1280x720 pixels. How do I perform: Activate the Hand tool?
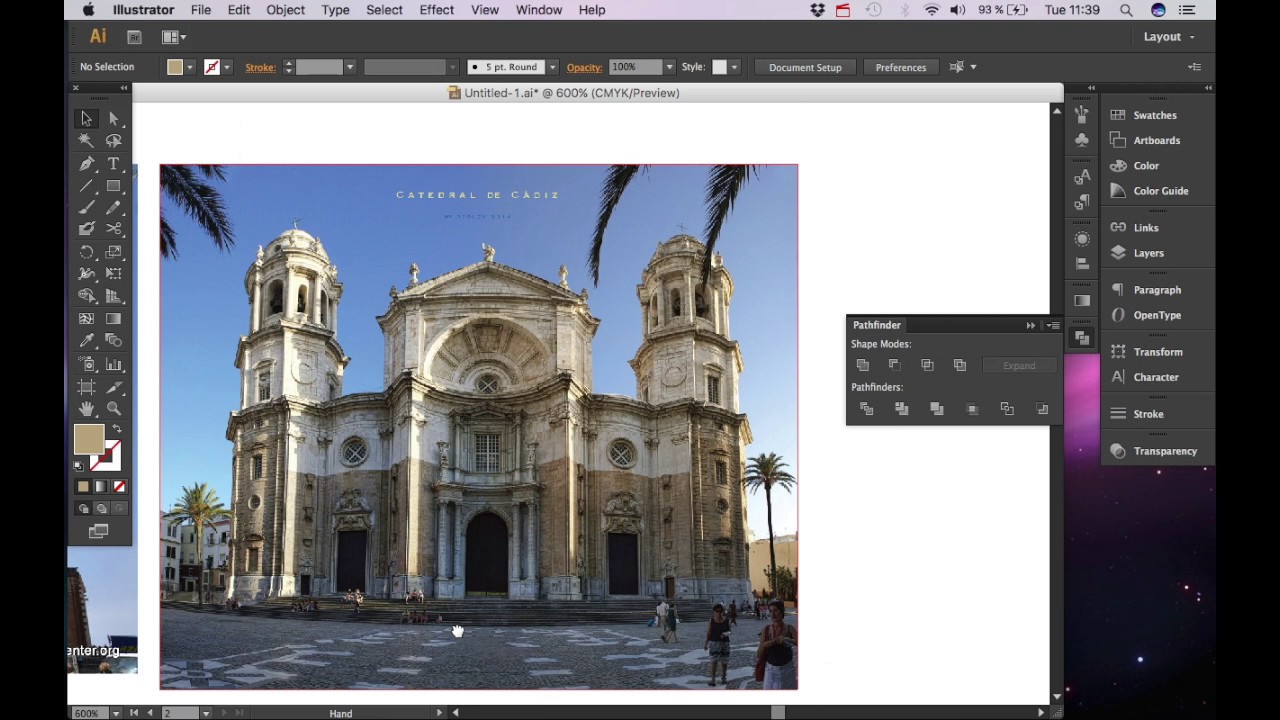tap(87, 409)
